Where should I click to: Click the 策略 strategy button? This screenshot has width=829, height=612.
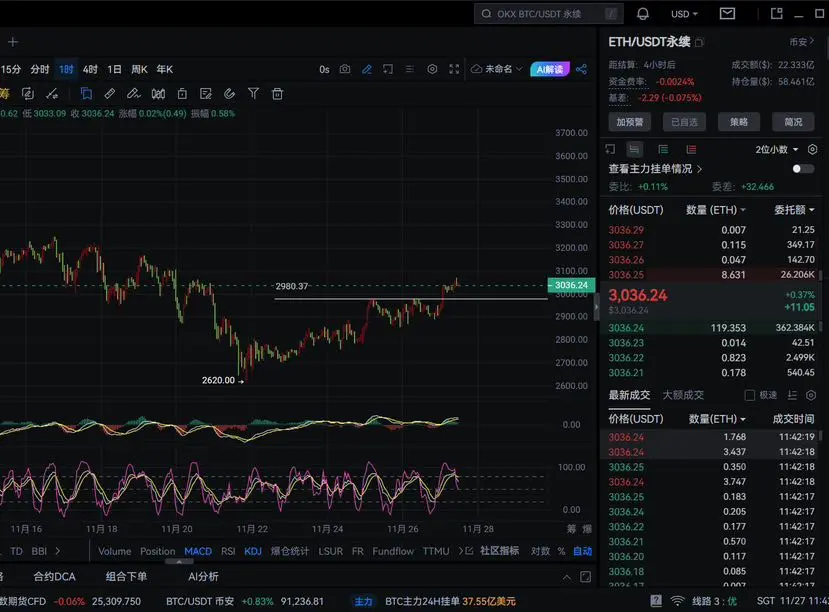point(739,122)
